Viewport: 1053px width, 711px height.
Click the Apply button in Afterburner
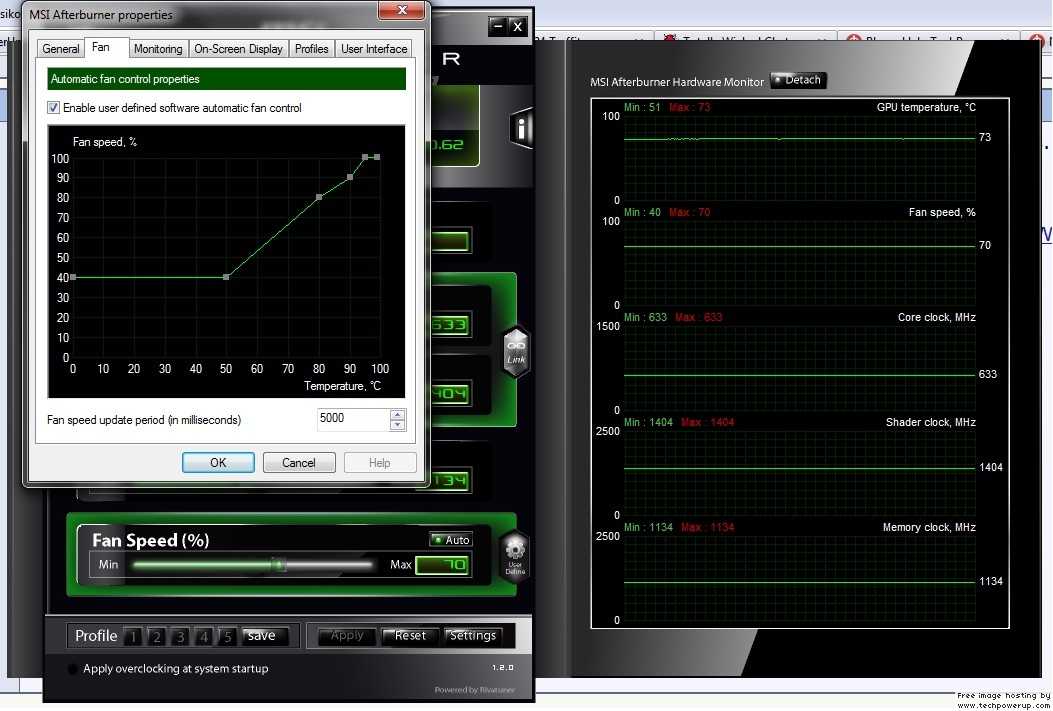[x=347, y=636]
